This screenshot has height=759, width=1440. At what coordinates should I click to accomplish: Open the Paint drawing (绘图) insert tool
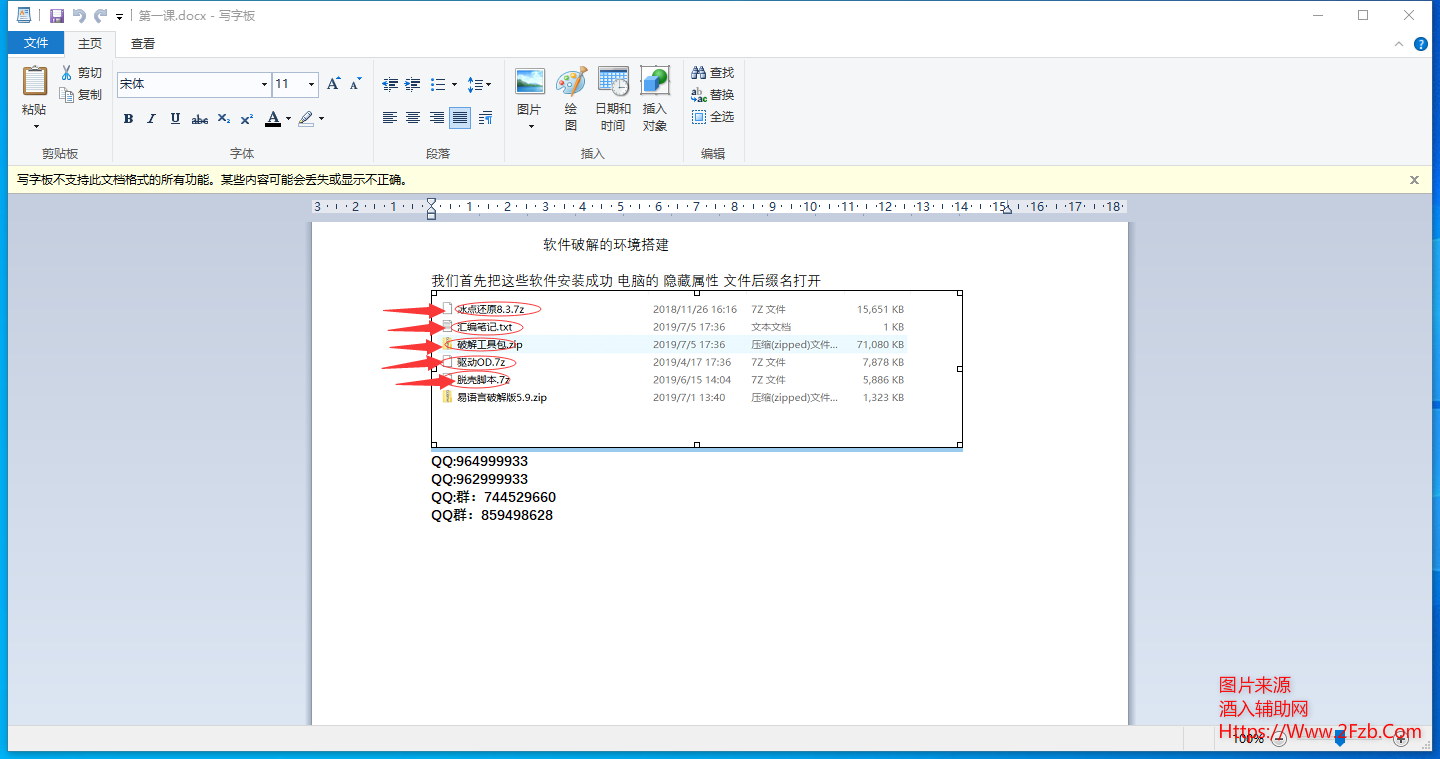tap(571, 99)
